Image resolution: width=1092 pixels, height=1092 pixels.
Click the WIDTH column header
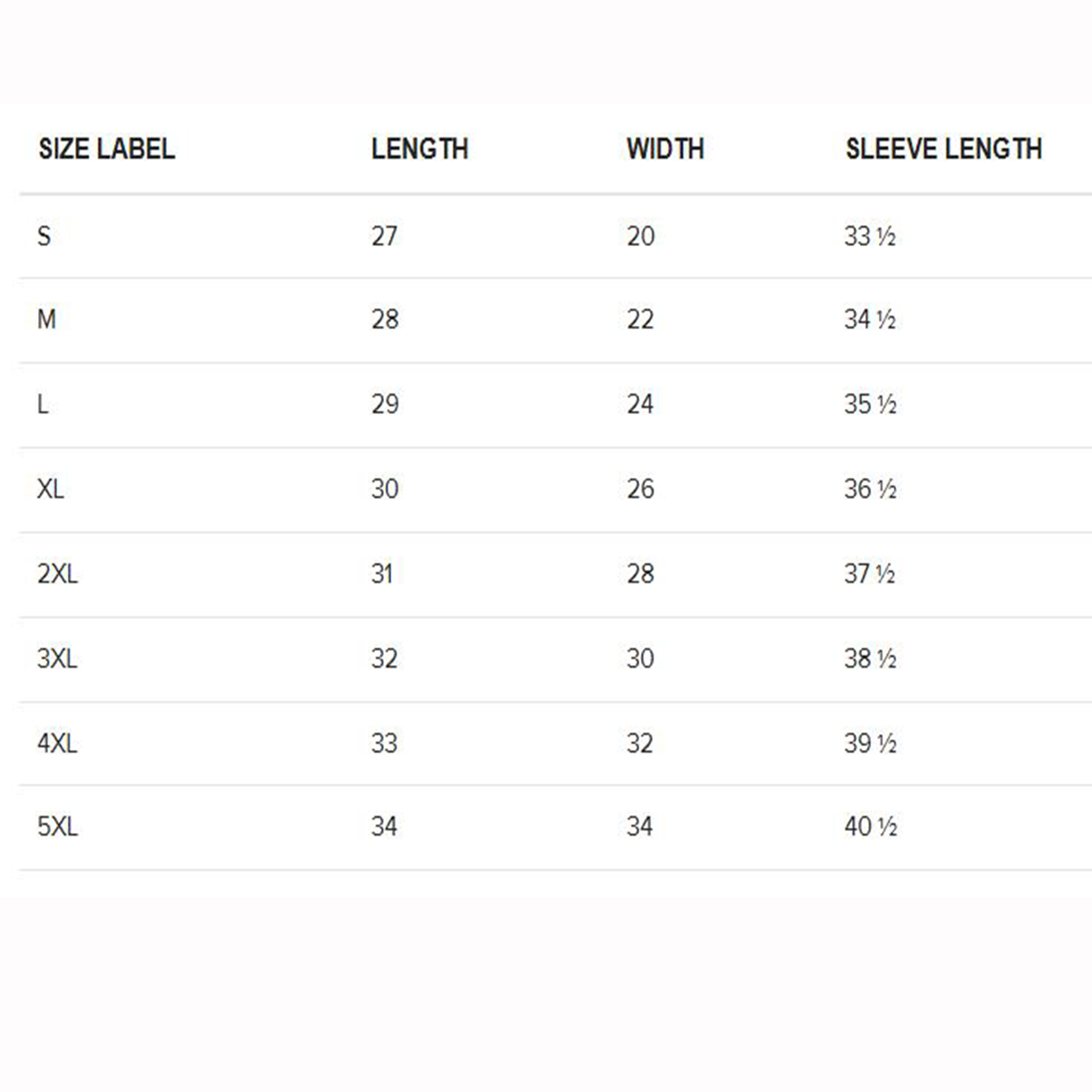(x=666, y=149)
